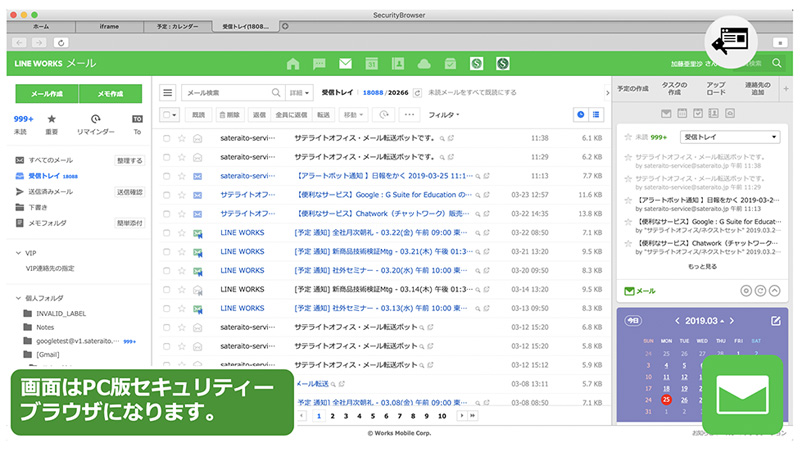Click the mail search magnifier icon
The height and width of the screenshot is (460, 800).
(276, 93)
